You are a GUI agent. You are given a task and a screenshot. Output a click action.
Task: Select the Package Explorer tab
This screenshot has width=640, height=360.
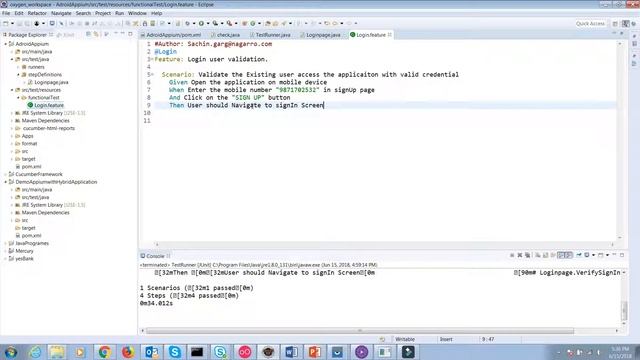click(27, 35)
